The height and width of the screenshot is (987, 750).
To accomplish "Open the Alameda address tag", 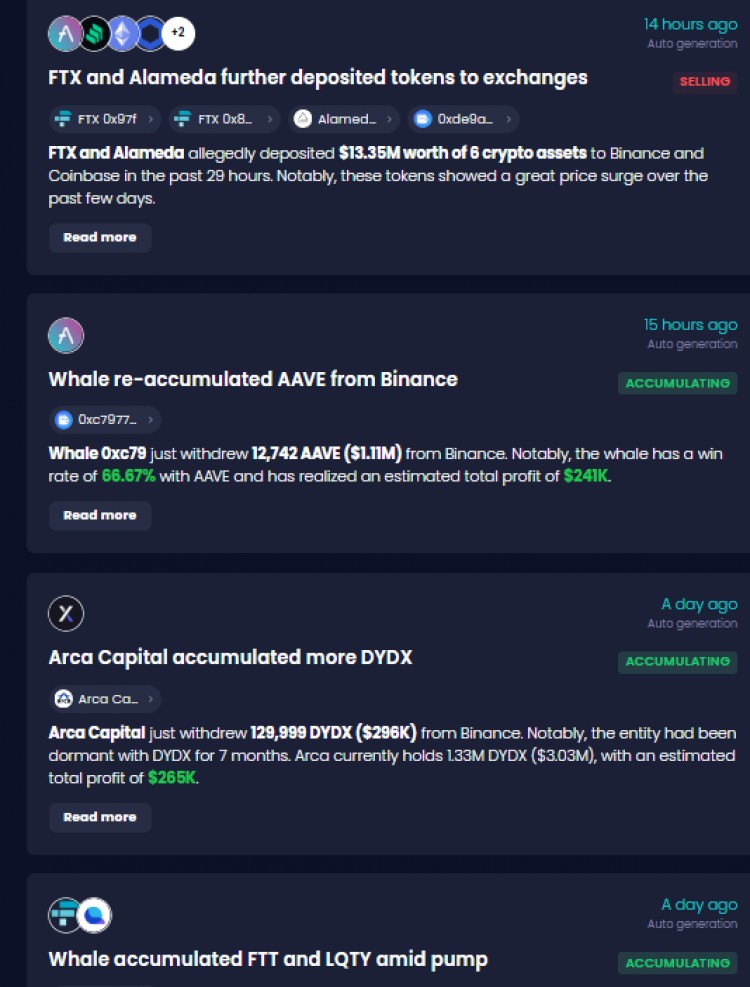I will 344,119.
